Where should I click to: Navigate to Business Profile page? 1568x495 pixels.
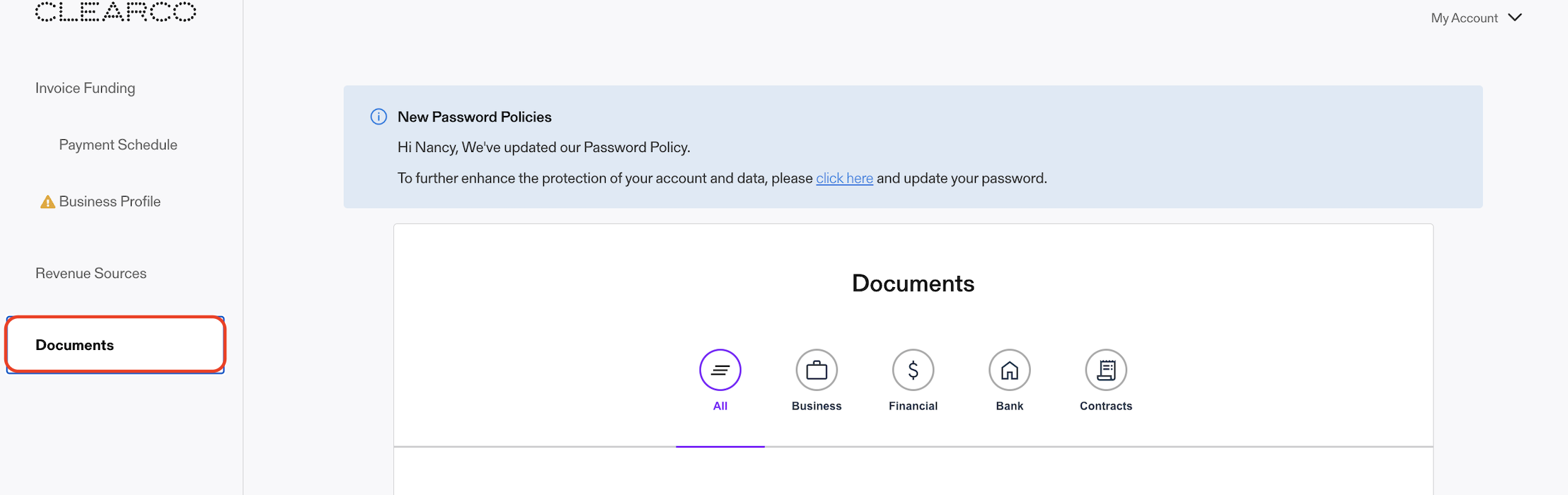pos(110,202)
